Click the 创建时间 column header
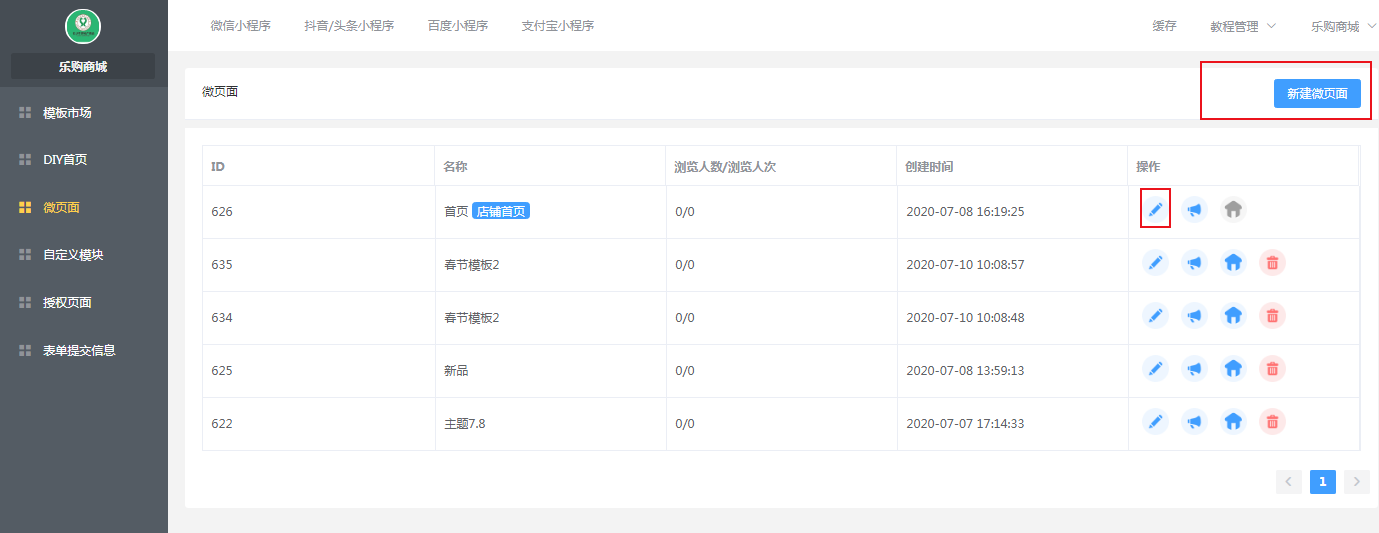Image resolution: width=1379 pixels, height=533 pixels. click(930, 166)
